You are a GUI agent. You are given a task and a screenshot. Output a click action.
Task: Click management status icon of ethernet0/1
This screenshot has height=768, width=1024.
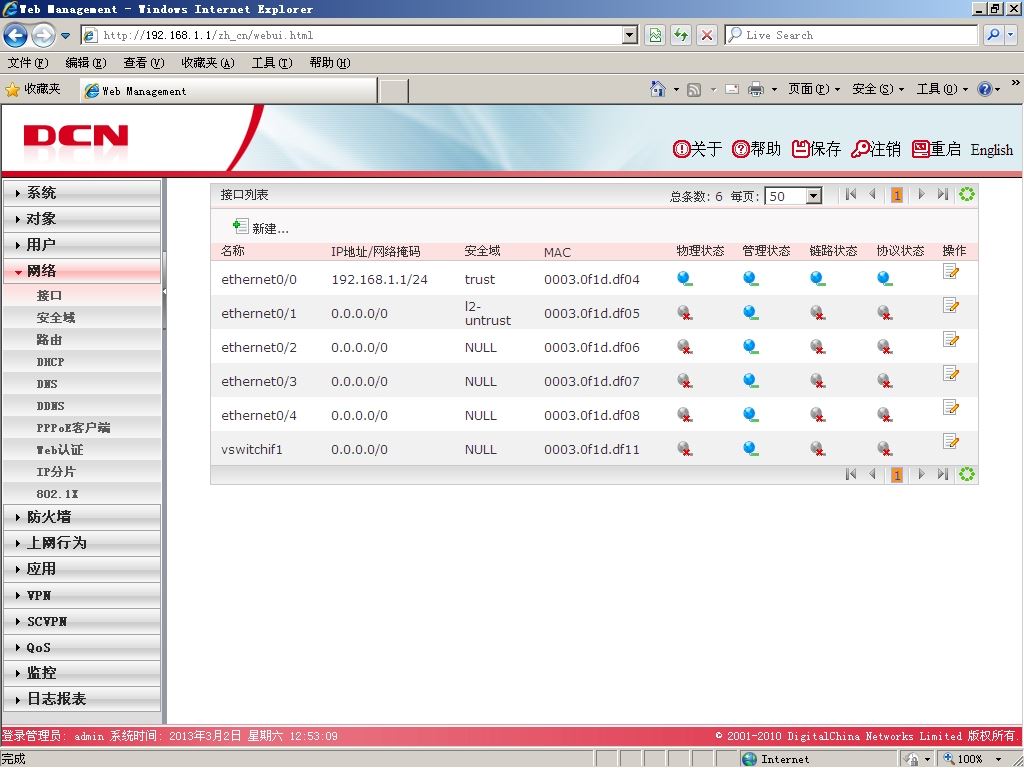click(x=750, y=313)
